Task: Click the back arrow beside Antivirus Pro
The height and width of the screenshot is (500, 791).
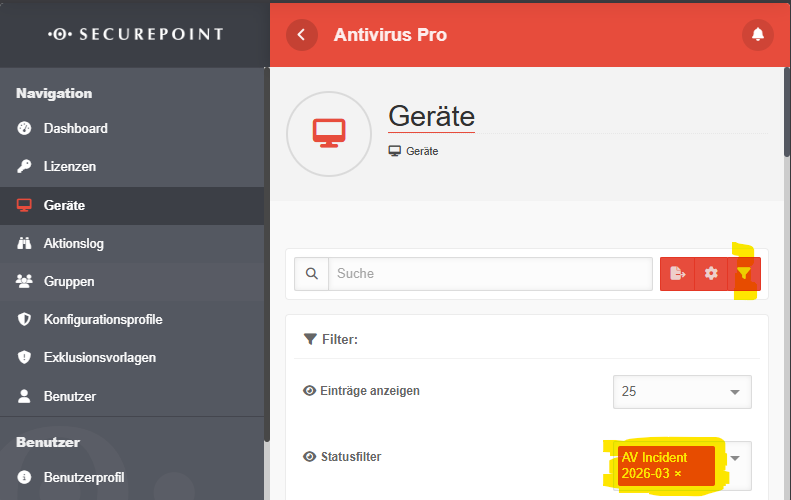Action: (302, 35)
